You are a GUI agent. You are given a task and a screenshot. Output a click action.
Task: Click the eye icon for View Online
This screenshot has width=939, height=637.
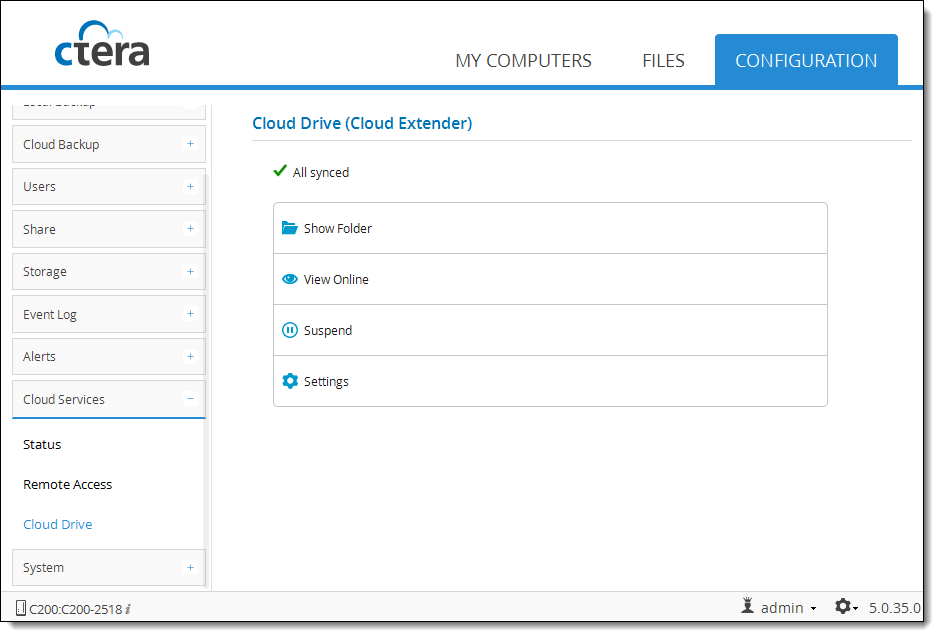point(290,279)
